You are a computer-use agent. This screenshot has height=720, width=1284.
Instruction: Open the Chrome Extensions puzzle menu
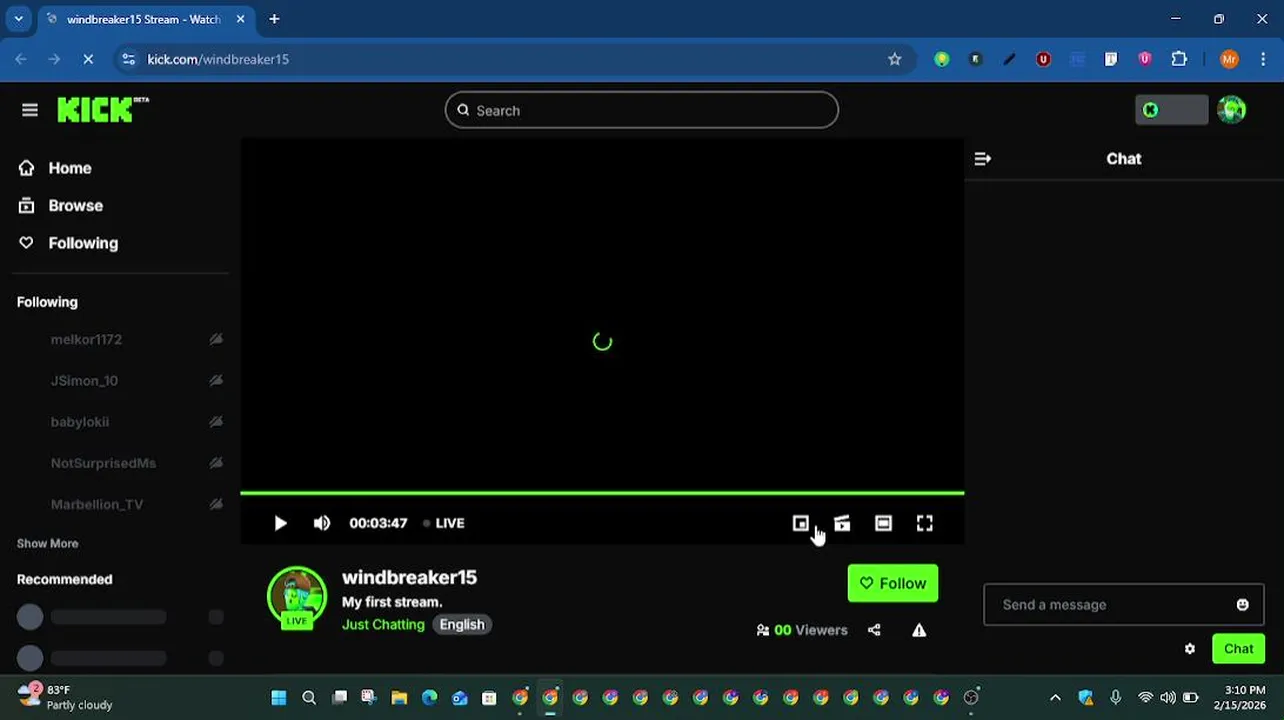(1179, 59)
